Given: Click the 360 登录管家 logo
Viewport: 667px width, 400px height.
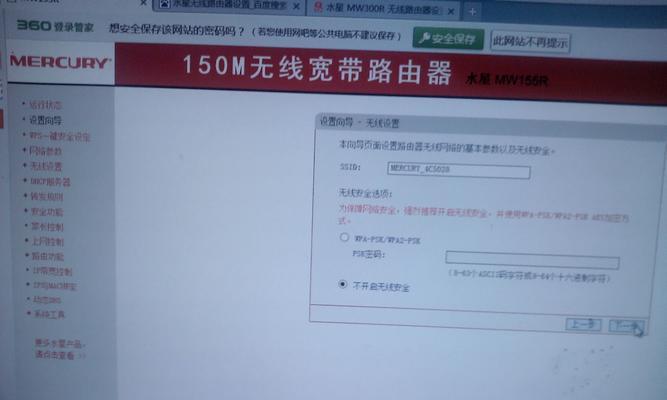Looking at the screenshot, I should [55, 26].
